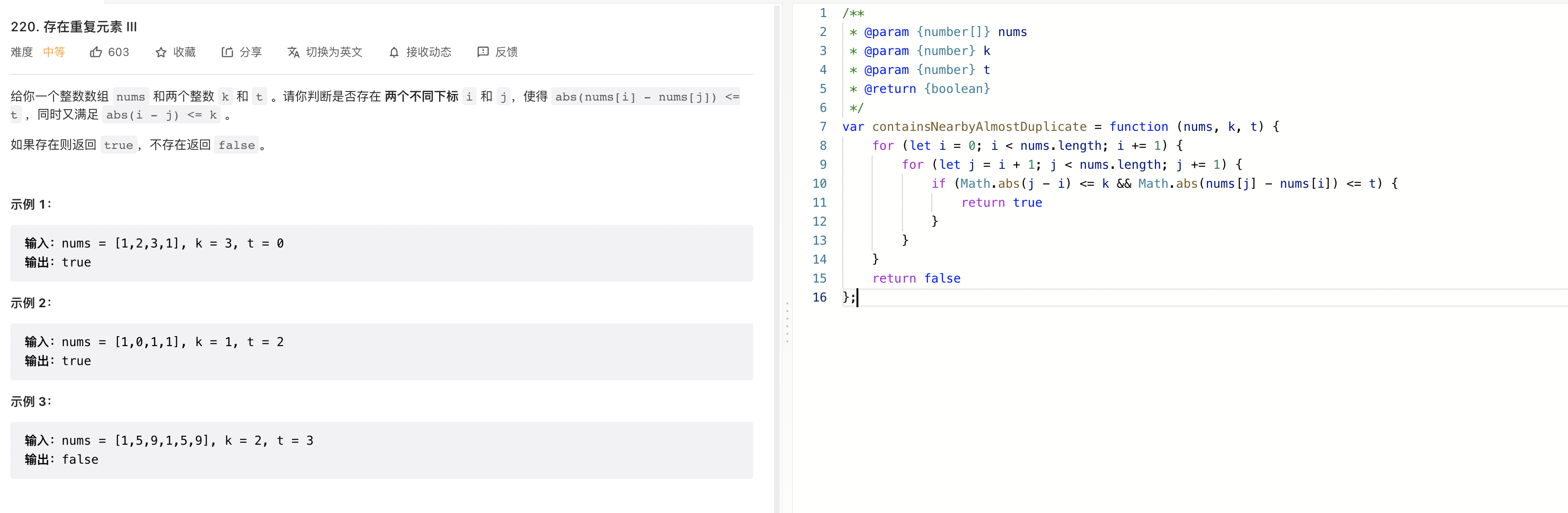Click the description panel vertical scrollbar
The height and width of the screenshot is (513, 1568).
pos(777,259)
